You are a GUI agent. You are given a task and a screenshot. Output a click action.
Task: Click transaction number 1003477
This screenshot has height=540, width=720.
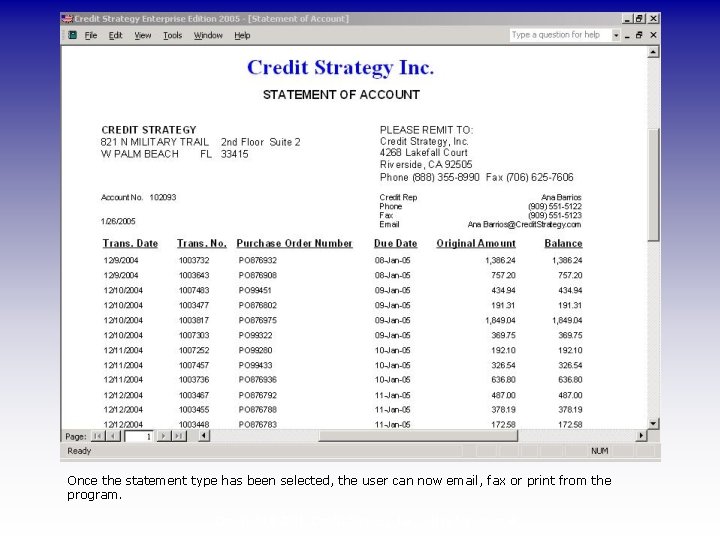(x=194, y=305)
